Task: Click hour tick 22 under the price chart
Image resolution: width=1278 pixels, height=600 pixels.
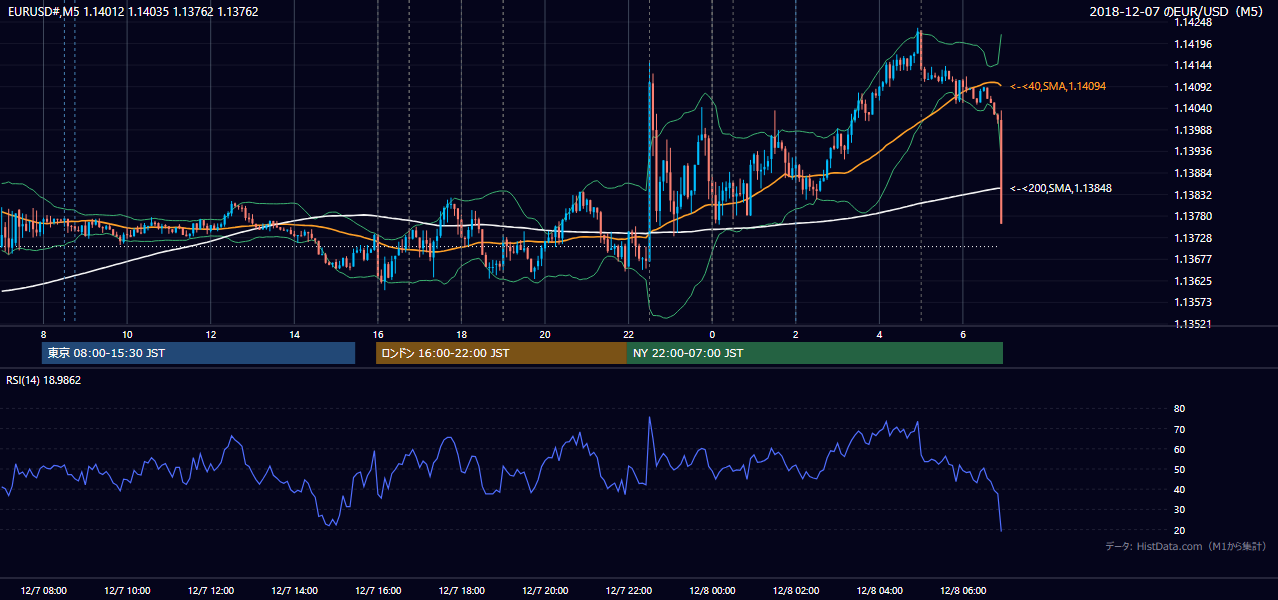Action: pyautogui.click(x=628, y=334)
